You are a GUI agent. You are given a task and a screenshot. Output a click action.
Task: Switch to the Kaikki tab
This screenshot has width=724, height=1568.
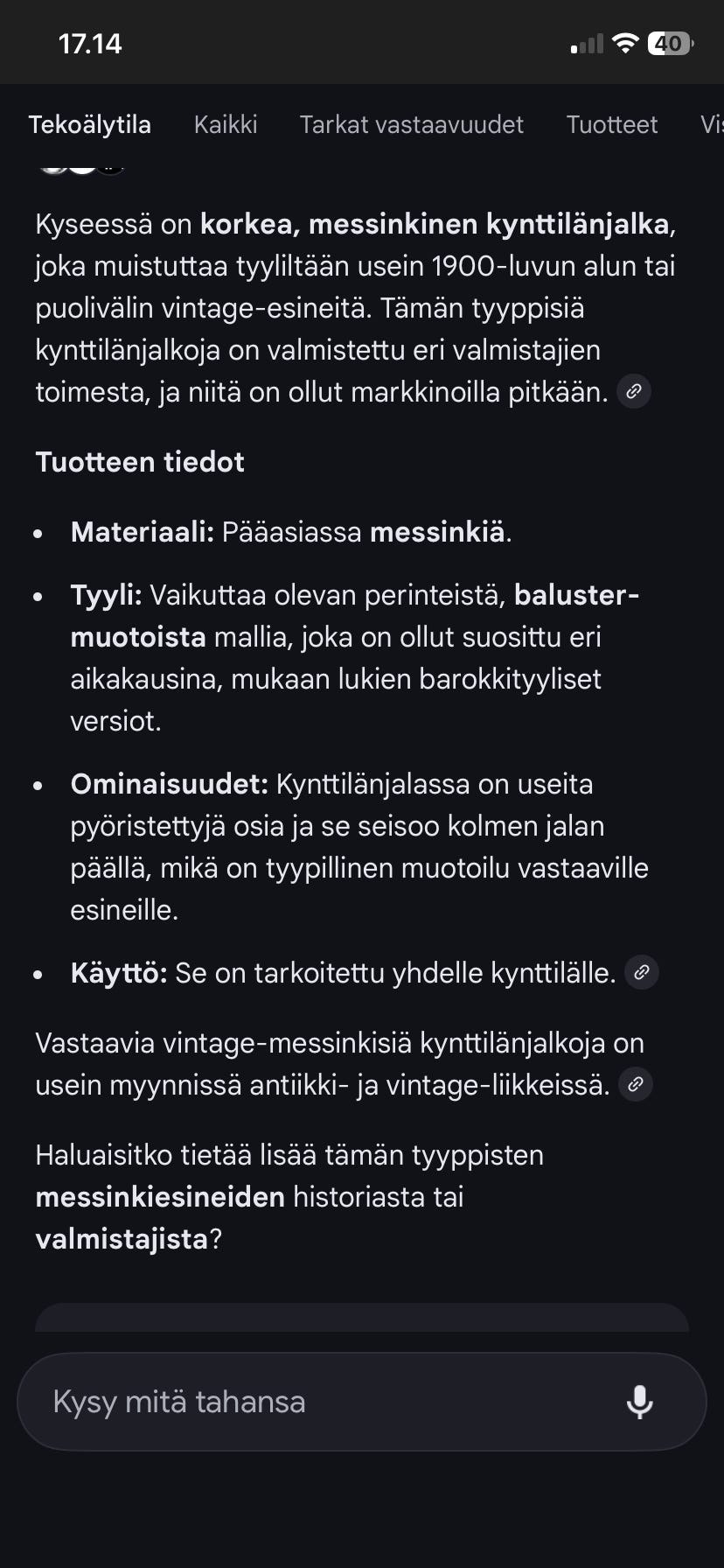pos(226,124)
